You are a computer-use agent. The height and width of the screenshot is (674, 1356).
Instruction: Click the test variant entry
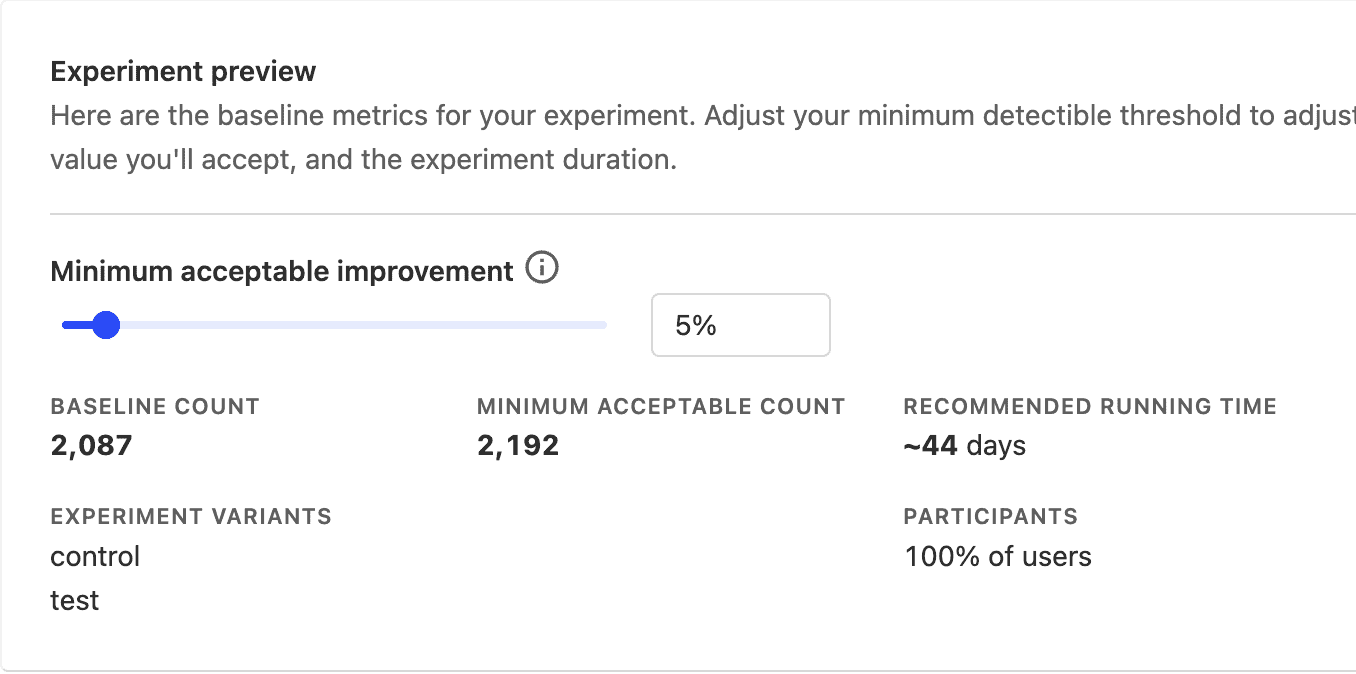coord(75,600)
